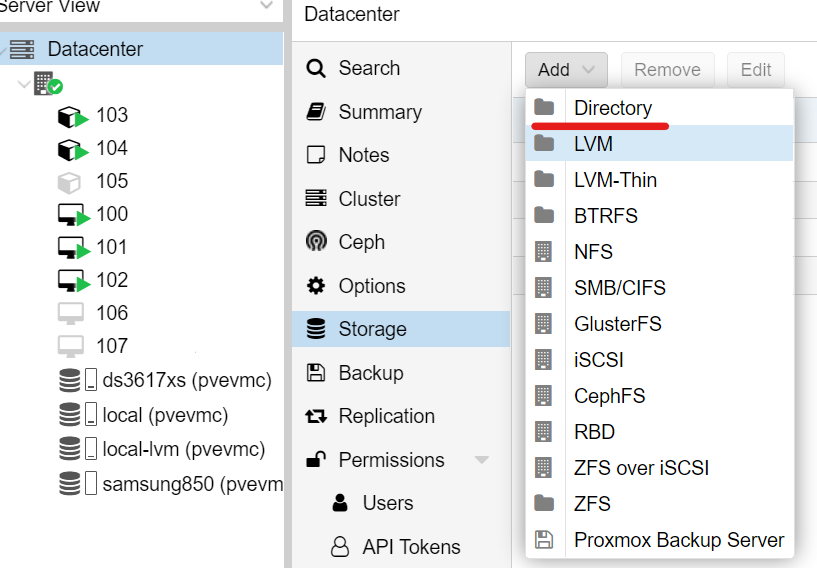Click the Summary book icon
Screen dimensions: 817x568
tap(316, 112)
